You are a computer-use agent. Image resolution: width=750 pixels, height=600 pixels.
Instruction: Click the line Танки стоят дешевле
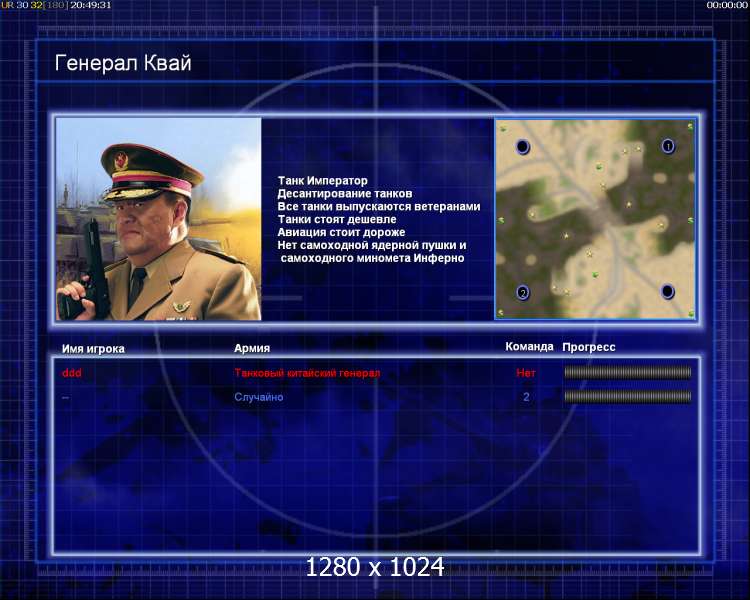click(x=337, y=220)
